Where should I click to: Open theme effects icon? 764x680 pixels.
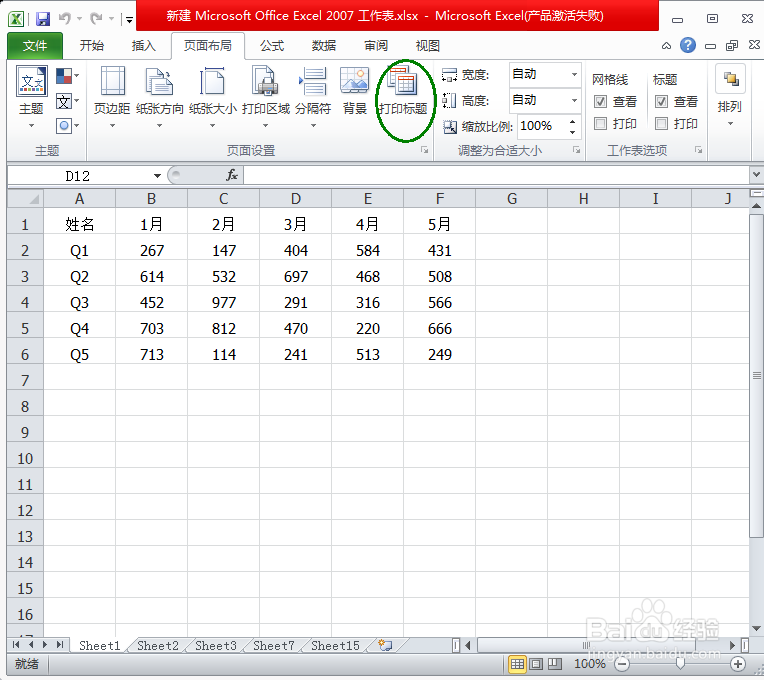click(x=68, y=126)
